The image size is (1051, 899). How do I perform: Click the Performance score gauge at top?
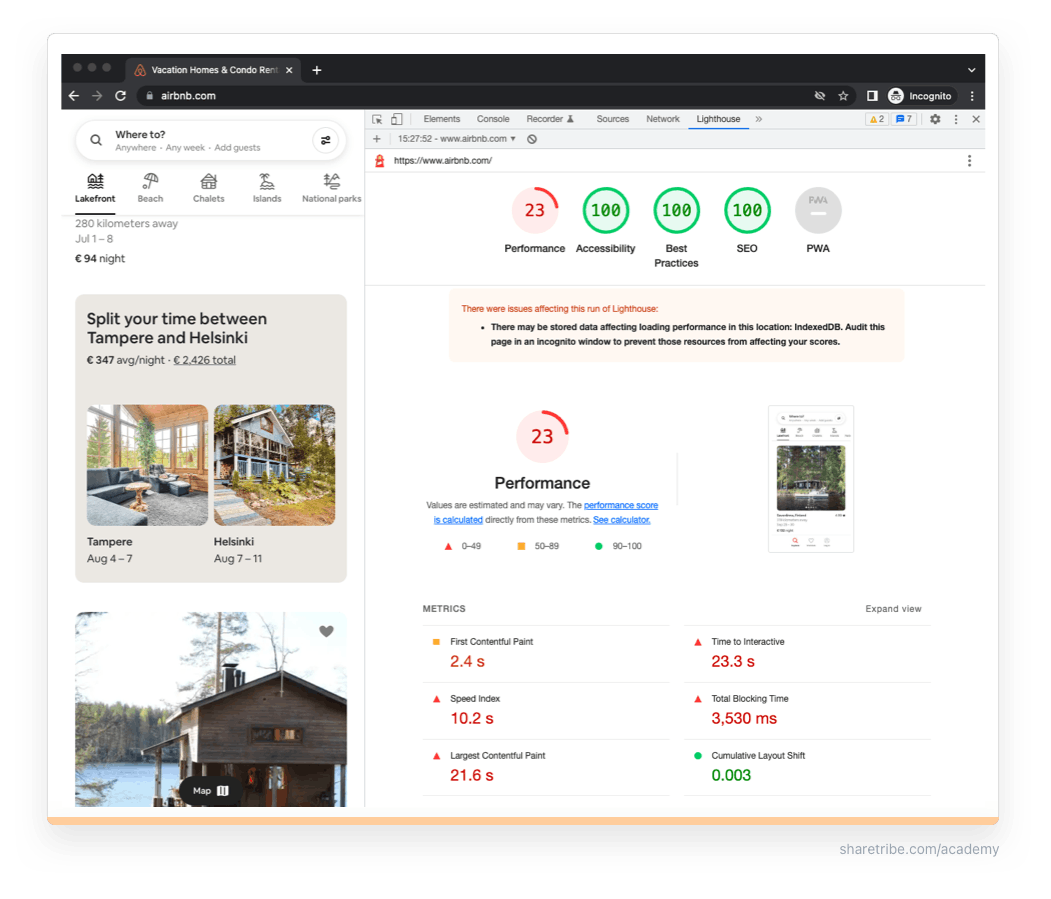click(x=535, y=211)
